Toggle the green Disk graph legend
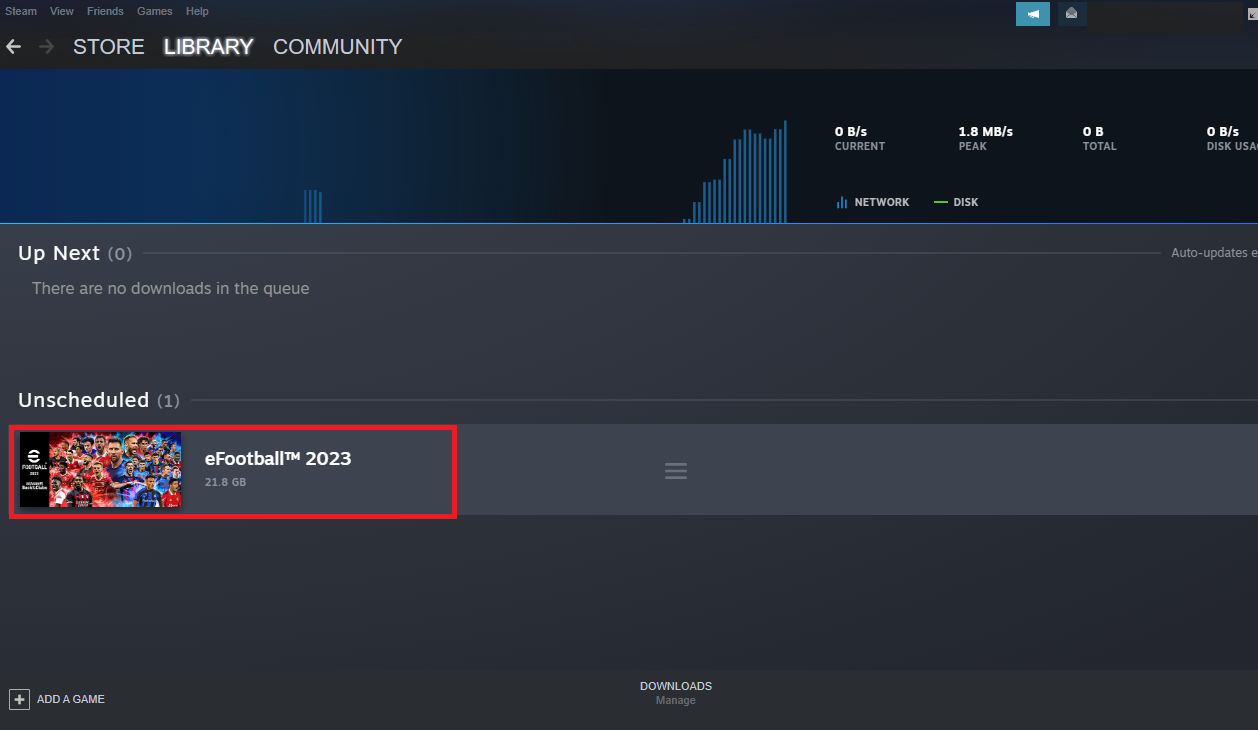The image size is (1258, 730). click(940, 203)
